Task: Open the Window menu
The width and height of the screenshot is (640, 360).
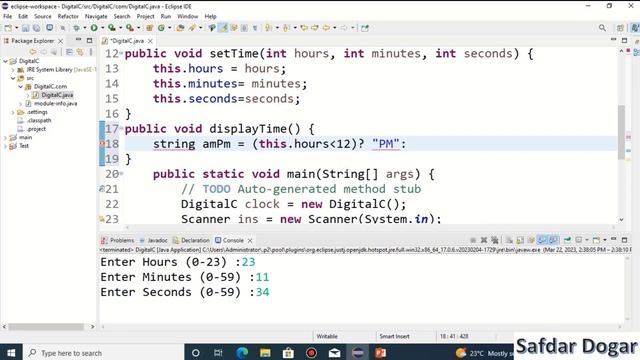Action: click(x=187, y=16)
